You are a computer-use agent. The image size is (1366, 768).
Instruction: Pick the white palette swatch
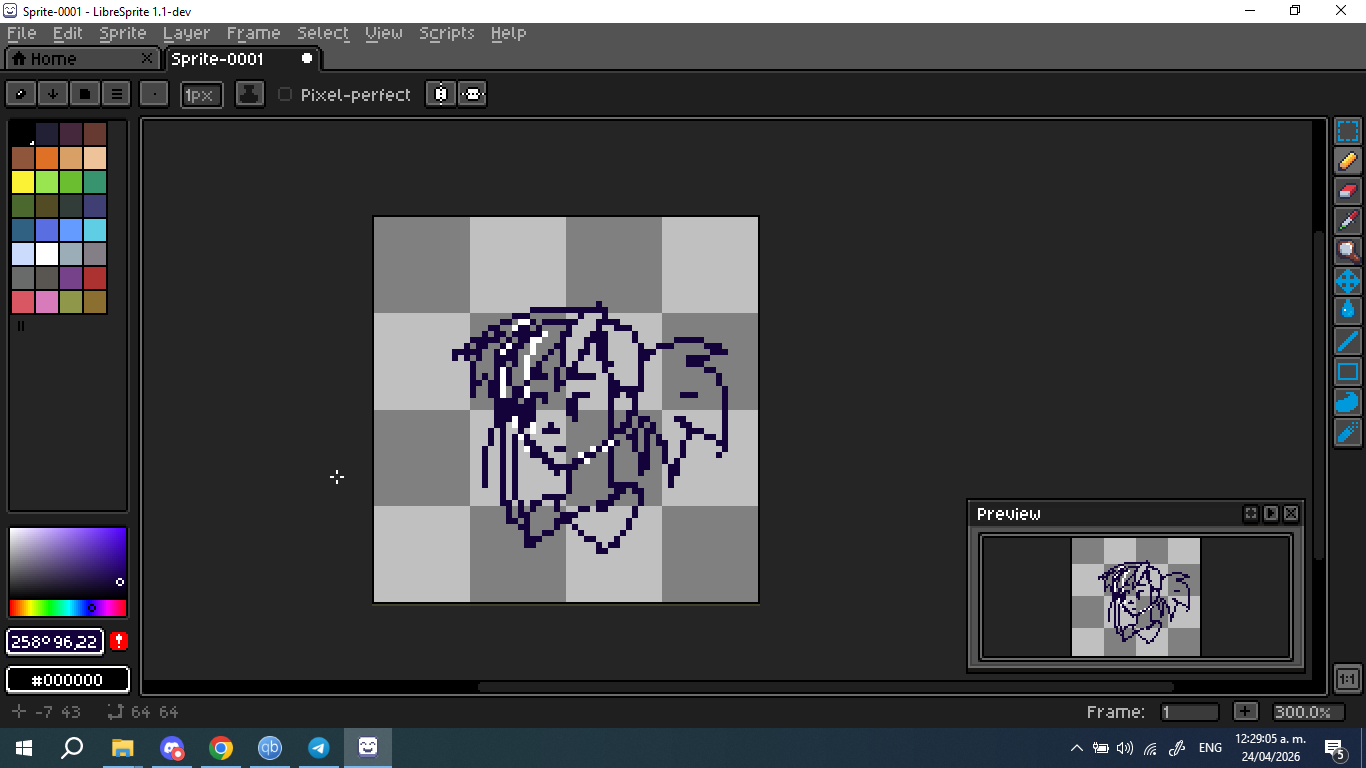coord(47,254)
